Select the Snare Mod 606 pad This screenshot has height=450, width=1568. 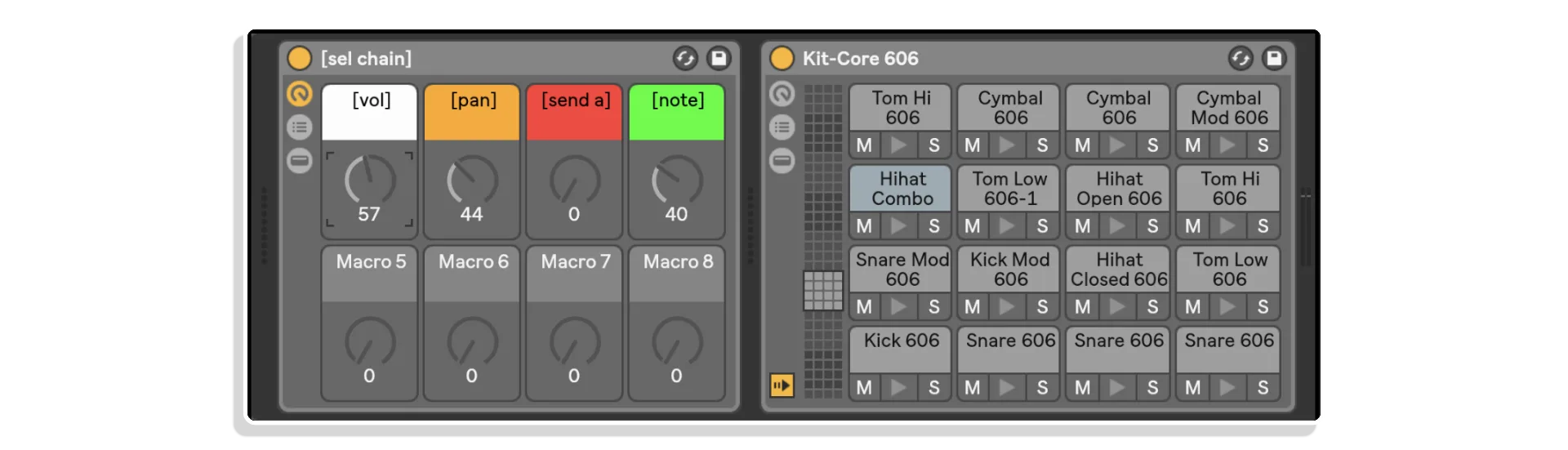tap(901, 270)
